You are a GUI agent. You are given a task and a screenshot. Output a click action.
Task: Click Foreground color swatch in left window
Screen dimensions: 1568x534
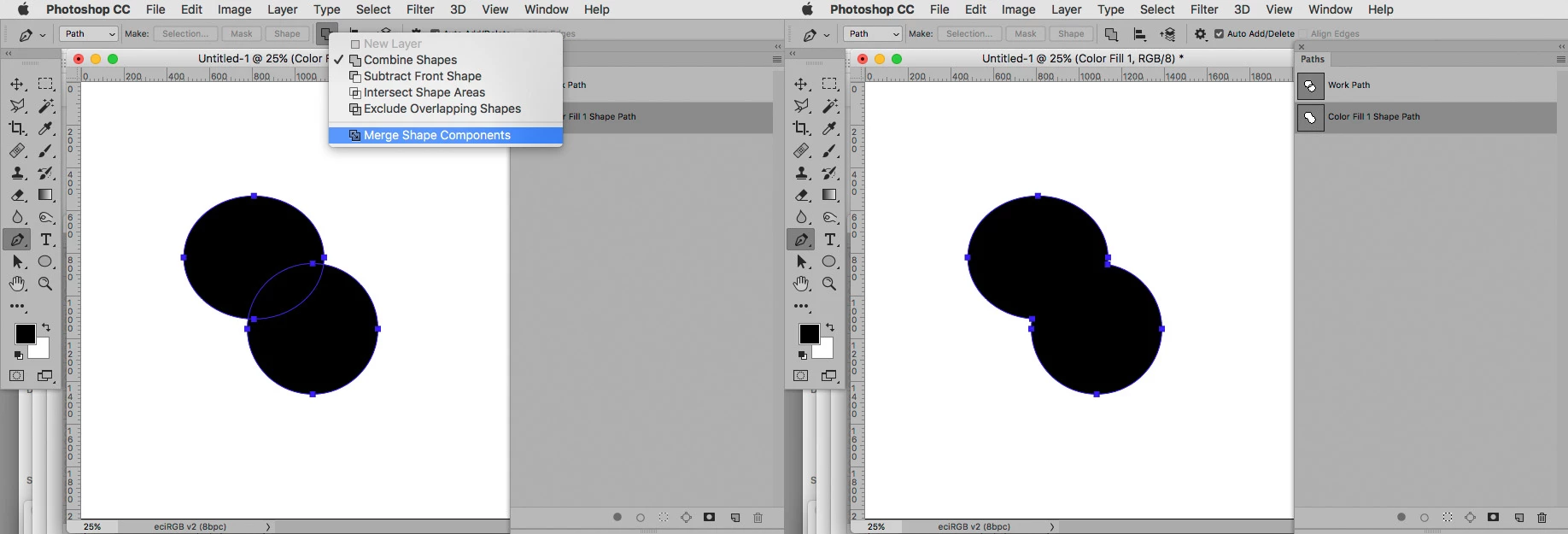click(25, 334)
